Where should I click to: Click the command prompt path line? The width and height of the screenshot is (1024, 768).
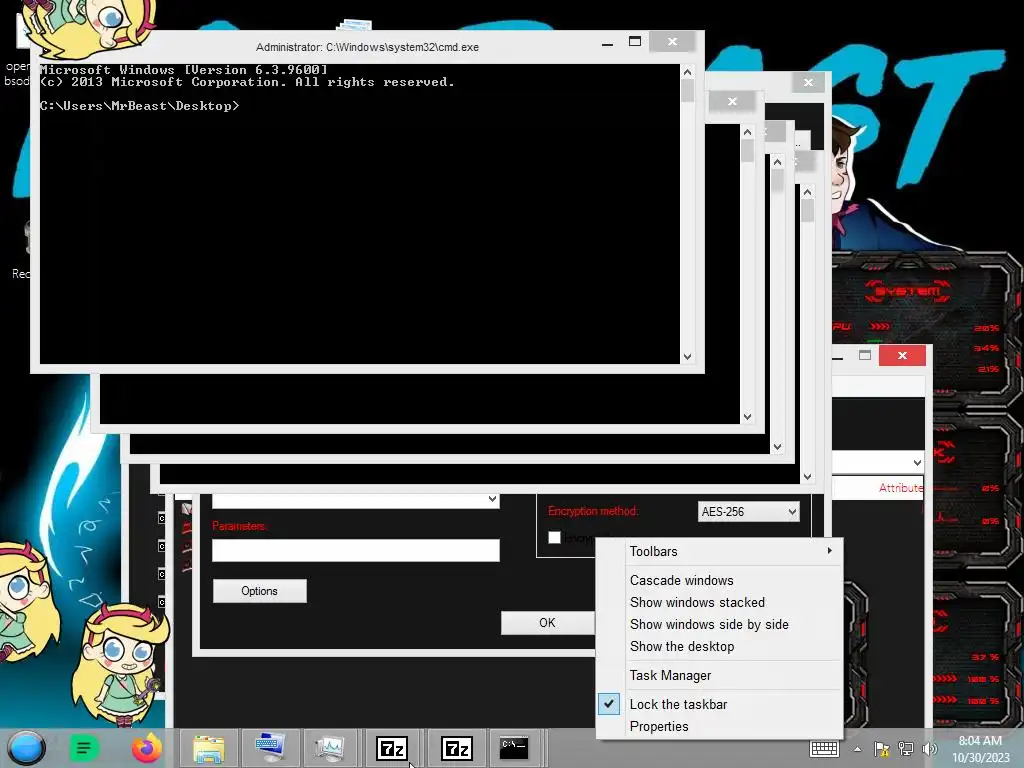click(140, 106)
